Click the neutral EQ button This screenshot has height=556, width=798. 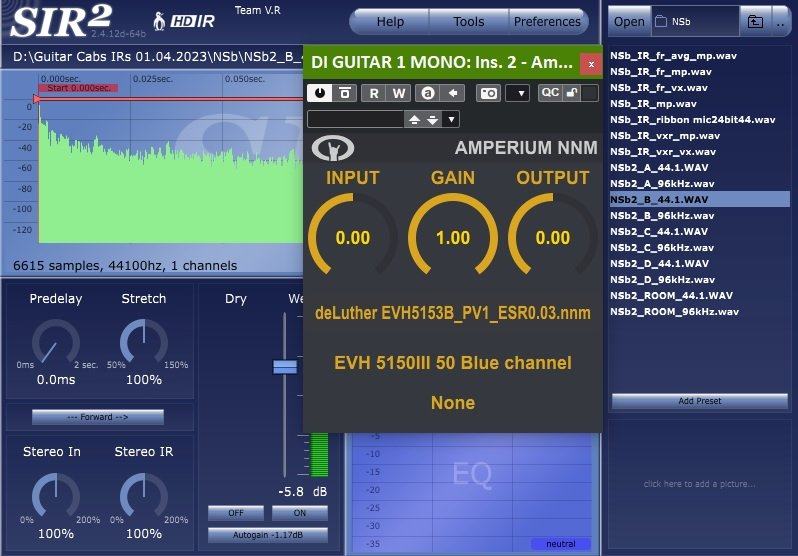tap(560, 544)
